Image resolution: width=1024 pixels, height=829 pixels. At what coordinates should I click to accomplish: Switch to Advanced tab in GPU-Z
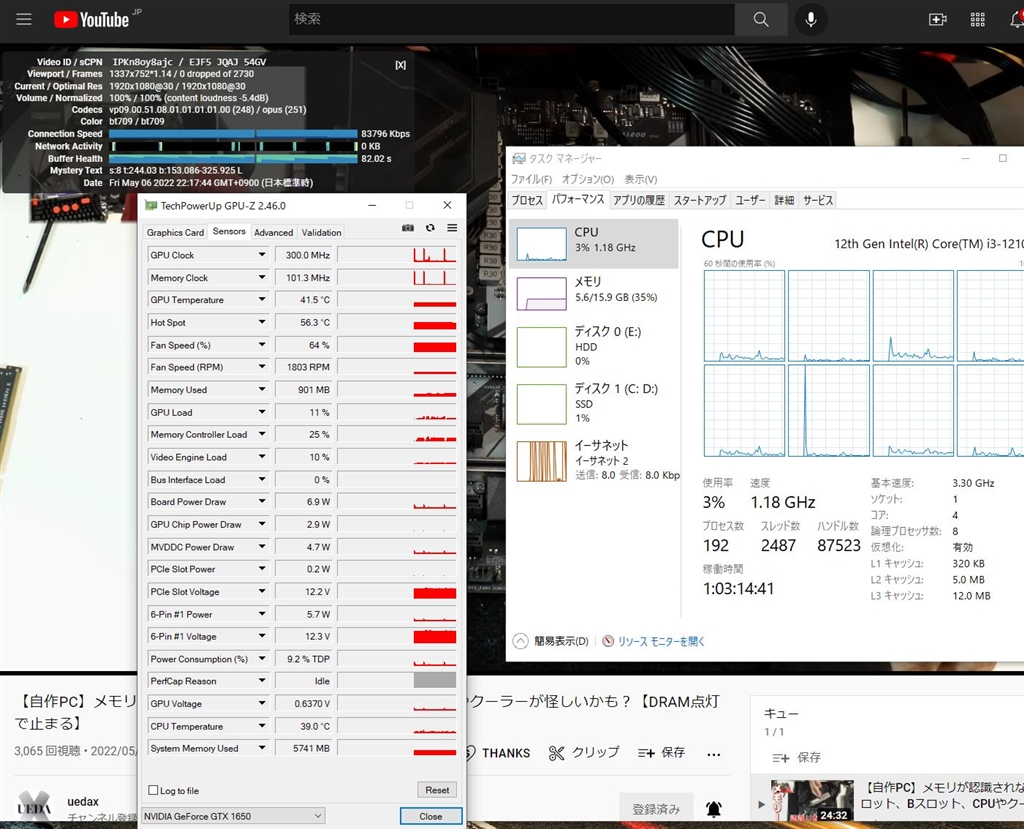point(273,232)
